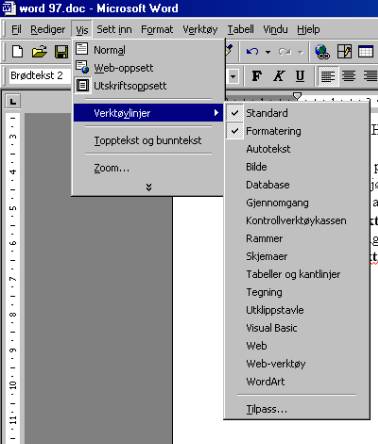The height and width of the screenshot is (444, 378).
Task: Enable the Tegning toolbar
Action: tap(297, 292)
